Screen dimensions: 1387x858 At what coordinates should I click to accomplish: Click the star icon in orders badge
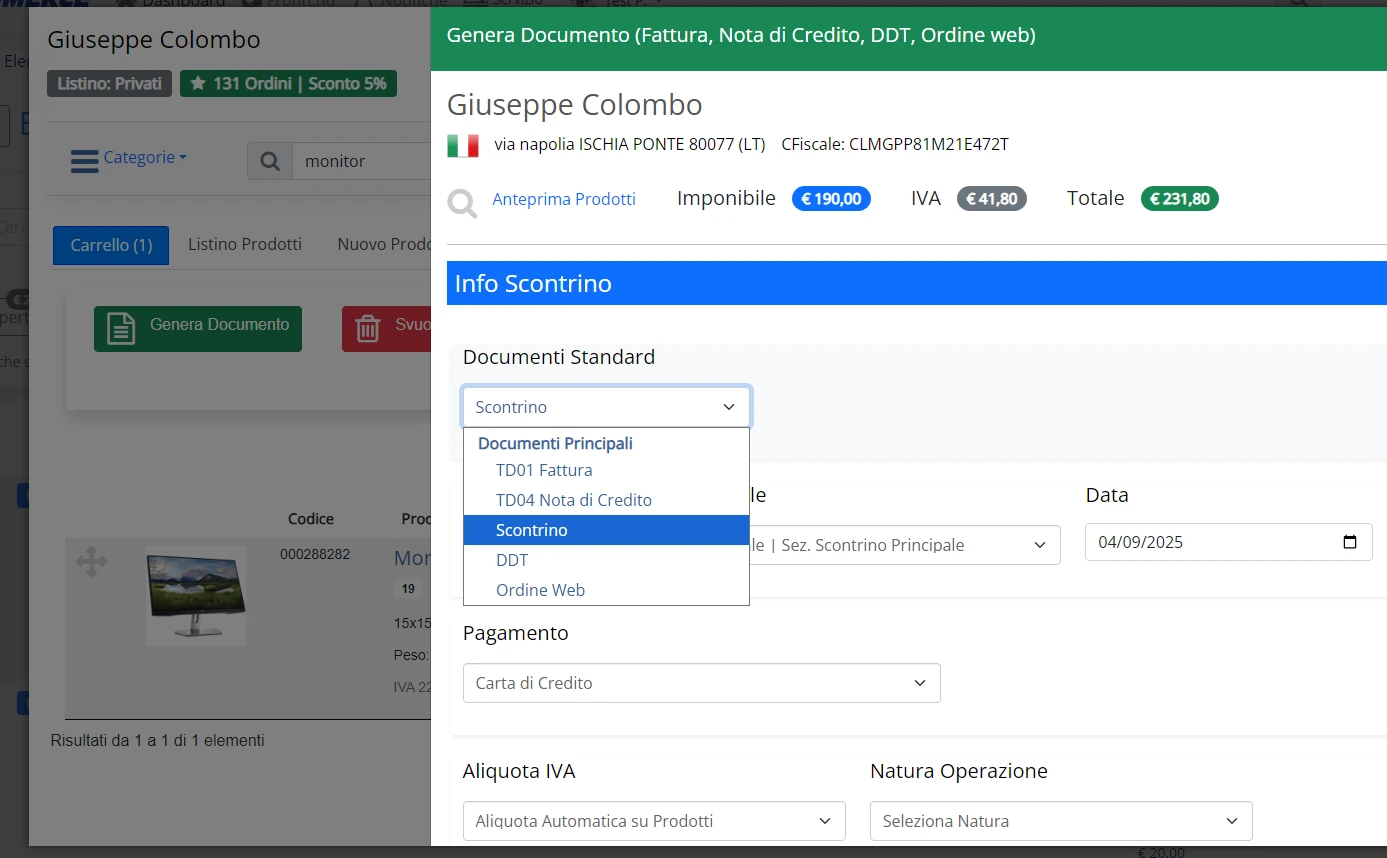pos(198,84)
